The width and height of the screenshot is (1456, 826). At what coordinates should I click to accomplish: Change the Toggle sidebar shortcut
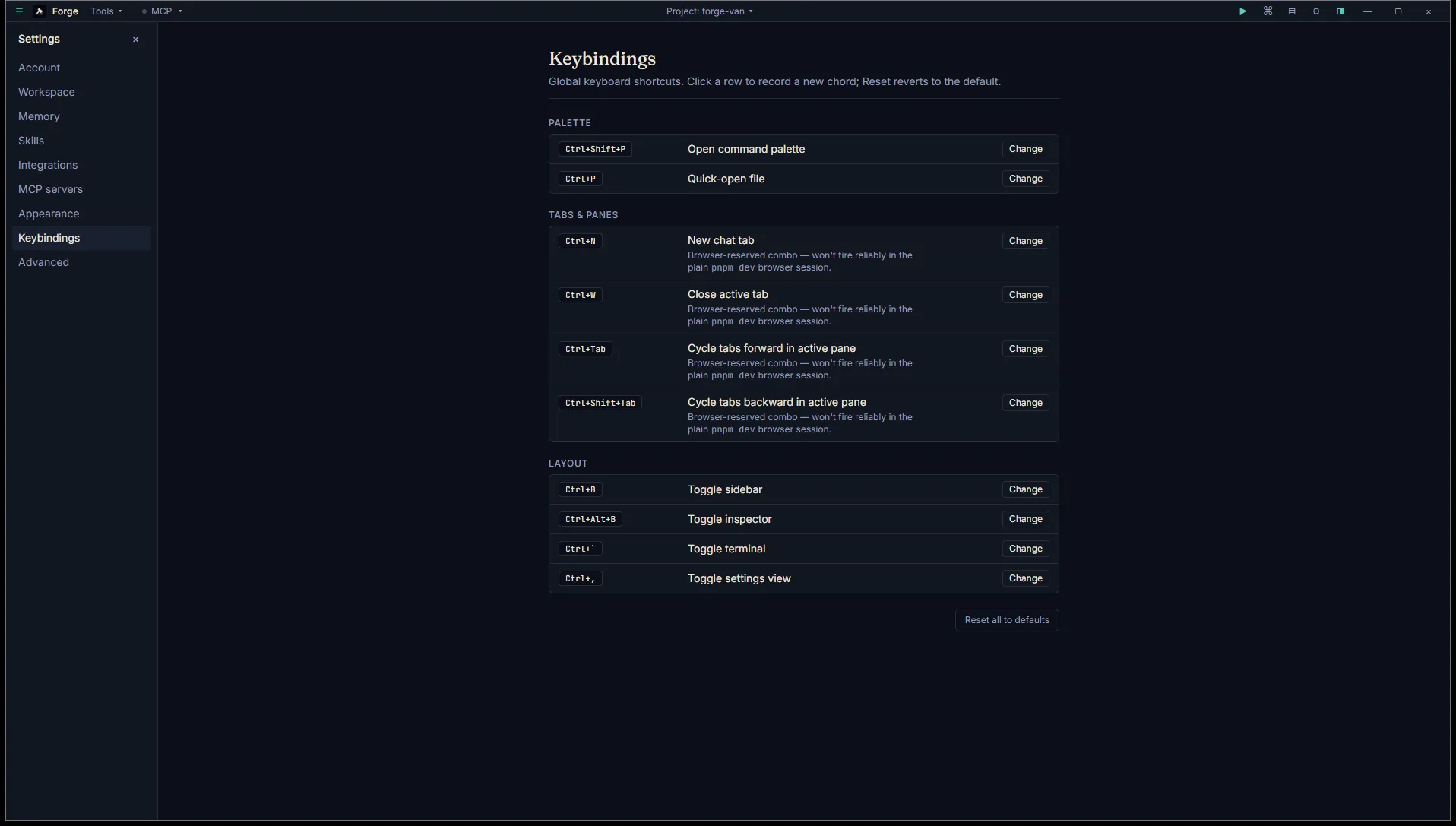(1025, 489)
